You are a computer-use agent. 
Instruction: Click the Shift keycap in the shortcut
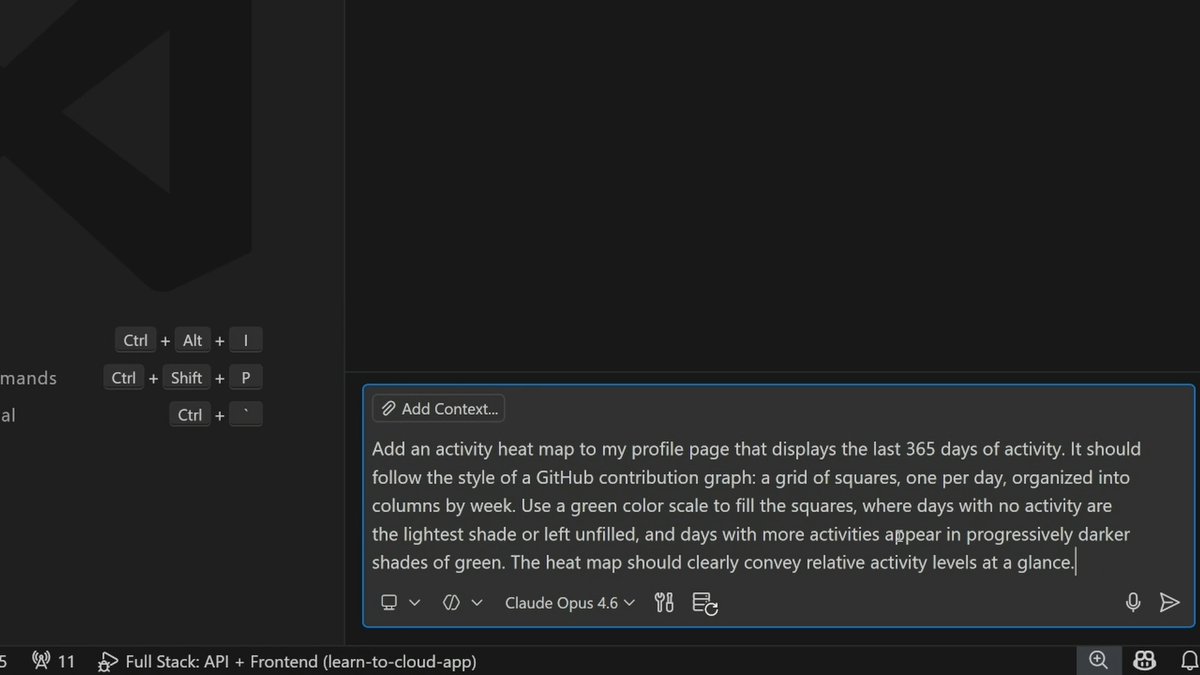click(187, 377)
